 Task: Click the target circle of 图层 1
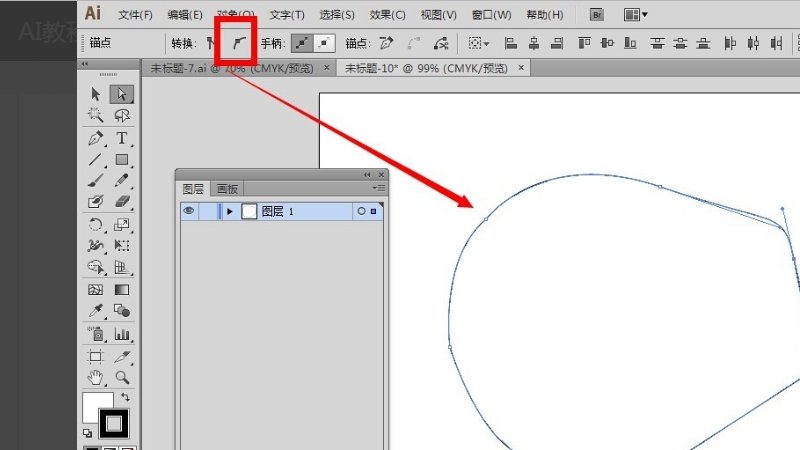361,211
